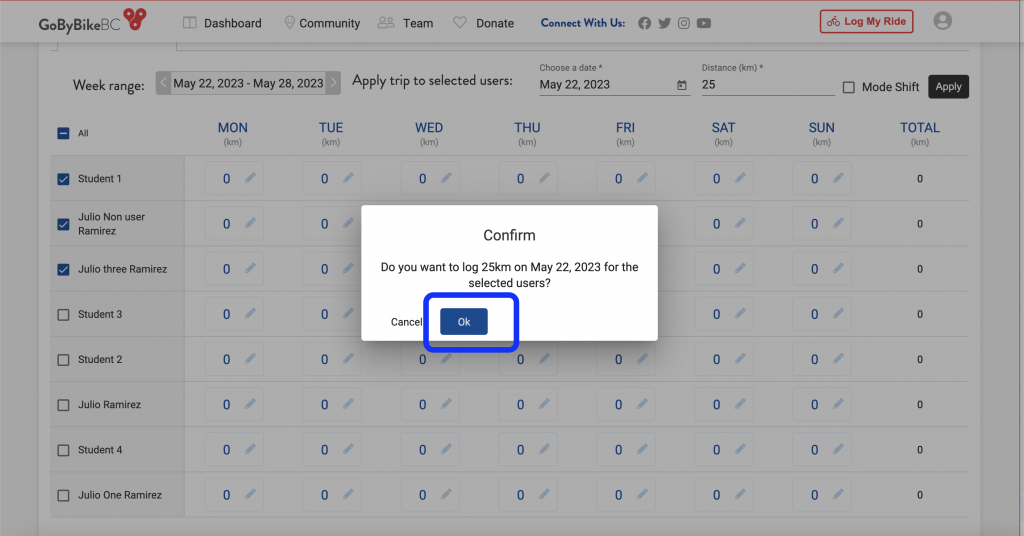This screenshot has width=1024, height=536.
Task: Open the Twitter social link
Action: pos(664,24)
